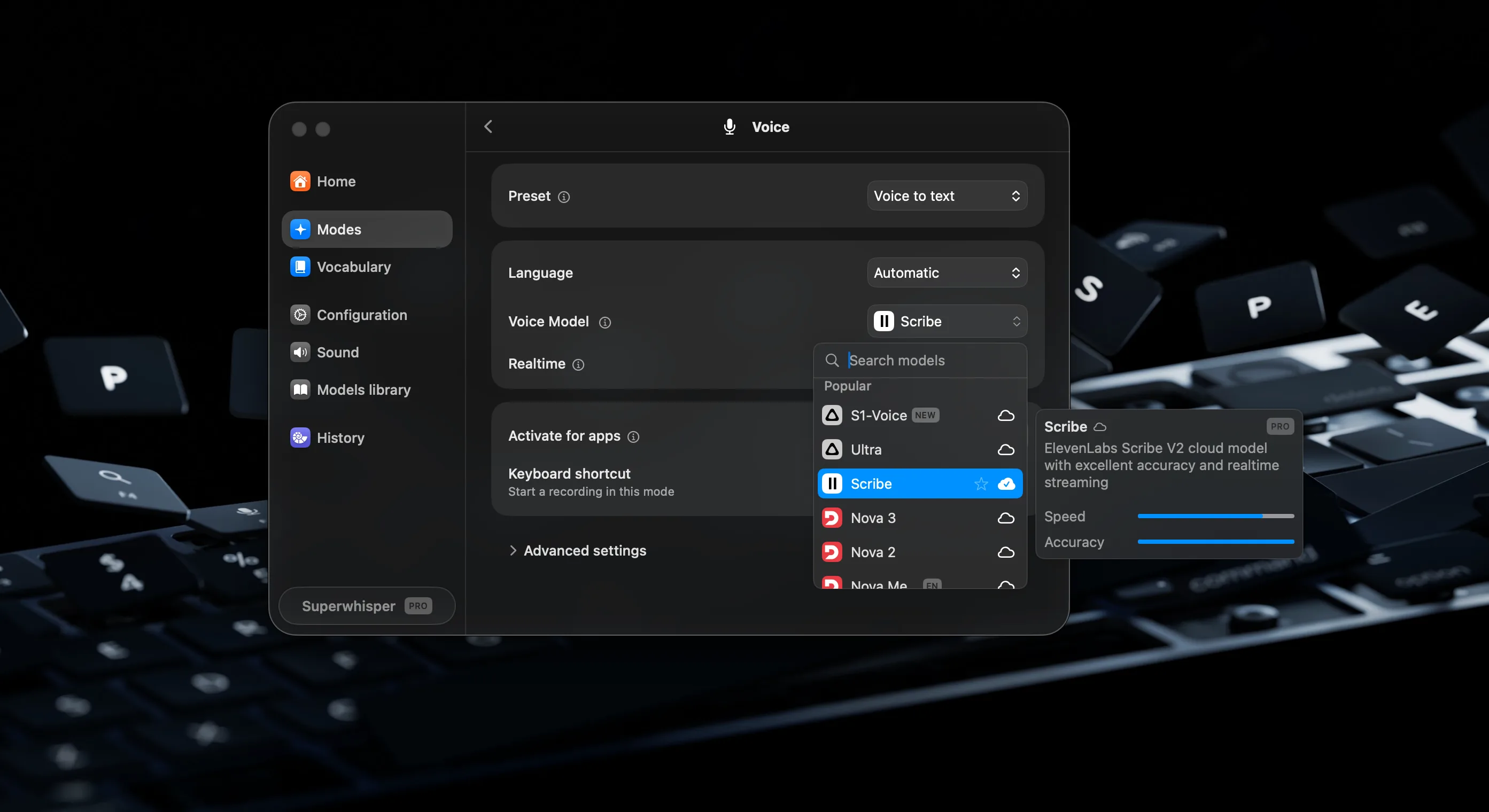
Task: Click the purple History icon
Action: pyautogui.click(x=300, y=438)
